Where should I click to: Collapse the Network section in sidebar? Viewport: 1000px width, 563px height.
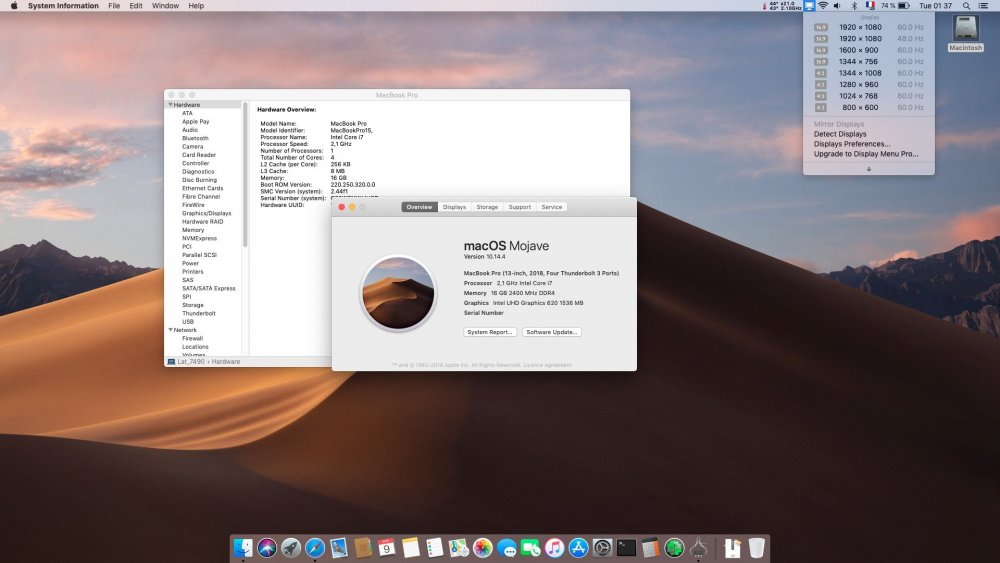[170, 330]
